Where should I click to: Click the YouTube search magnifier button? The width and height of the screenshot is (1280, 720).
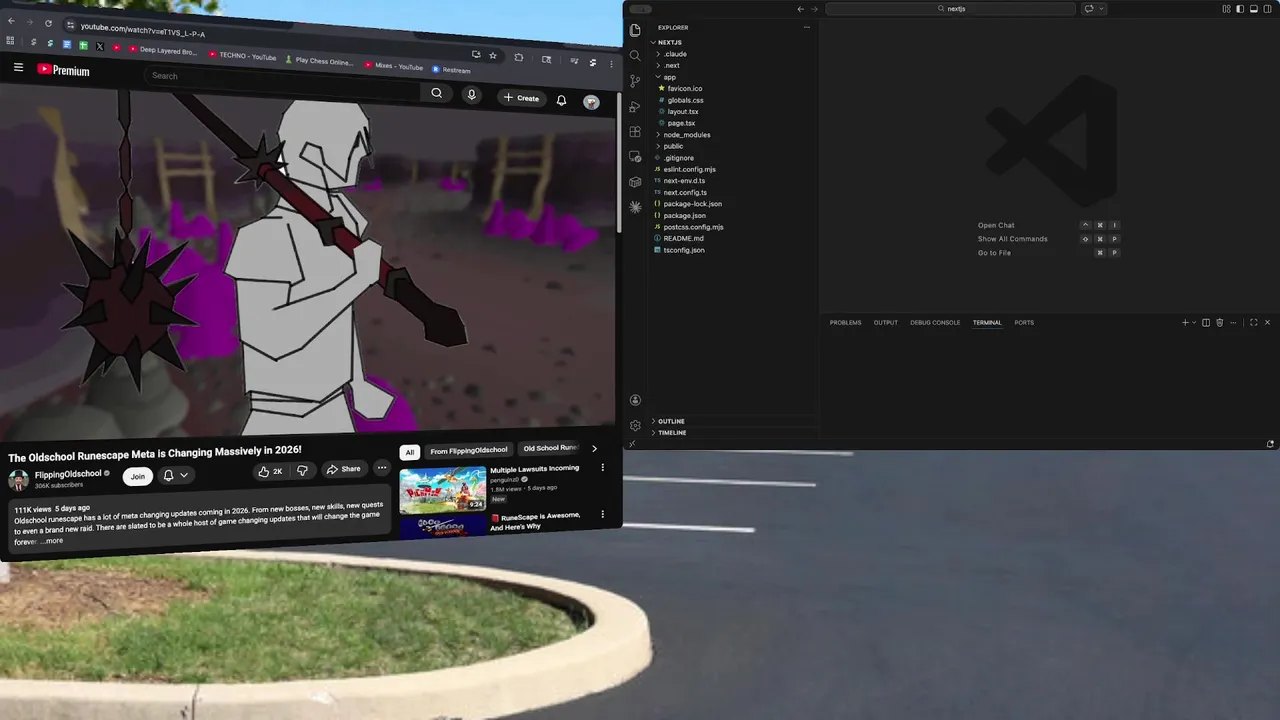436,93
